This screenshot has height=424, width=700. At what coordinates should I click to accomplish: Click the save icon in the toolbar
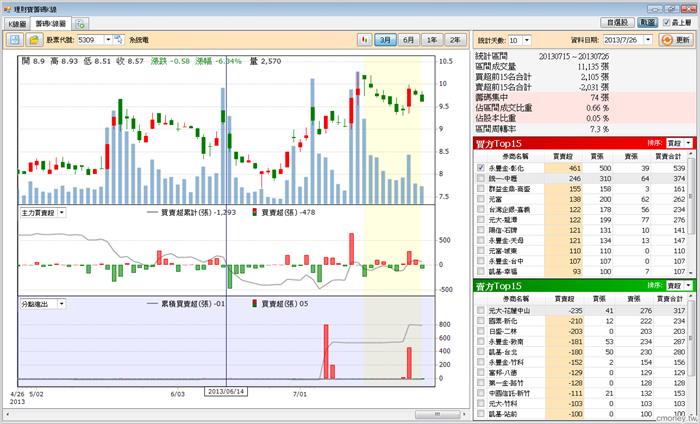coord(15,40)
